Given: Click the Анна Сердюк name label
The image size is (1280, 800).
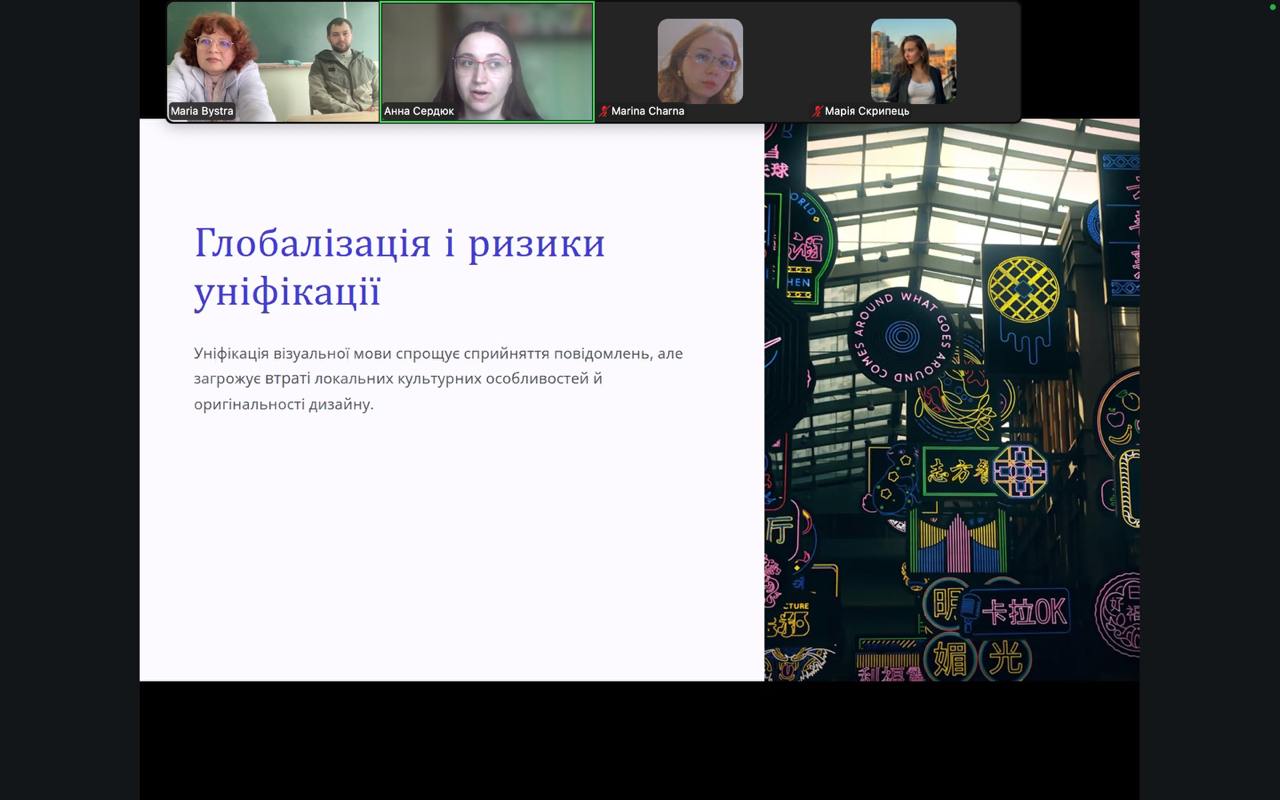Looking at the screenshot, I should 419,111.
